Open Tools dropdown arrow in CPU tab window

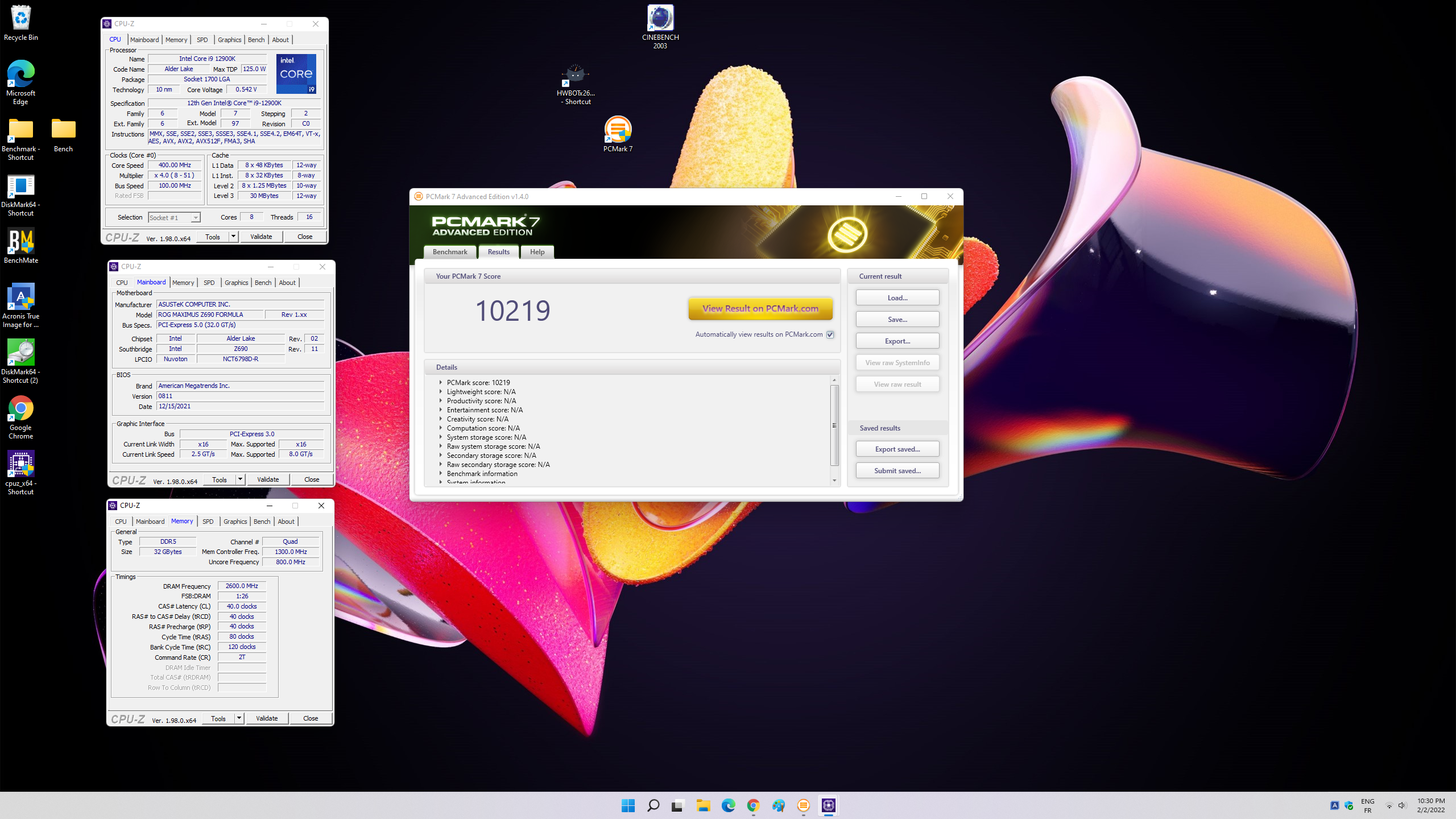pyautogui.click(x=233, y=237)
